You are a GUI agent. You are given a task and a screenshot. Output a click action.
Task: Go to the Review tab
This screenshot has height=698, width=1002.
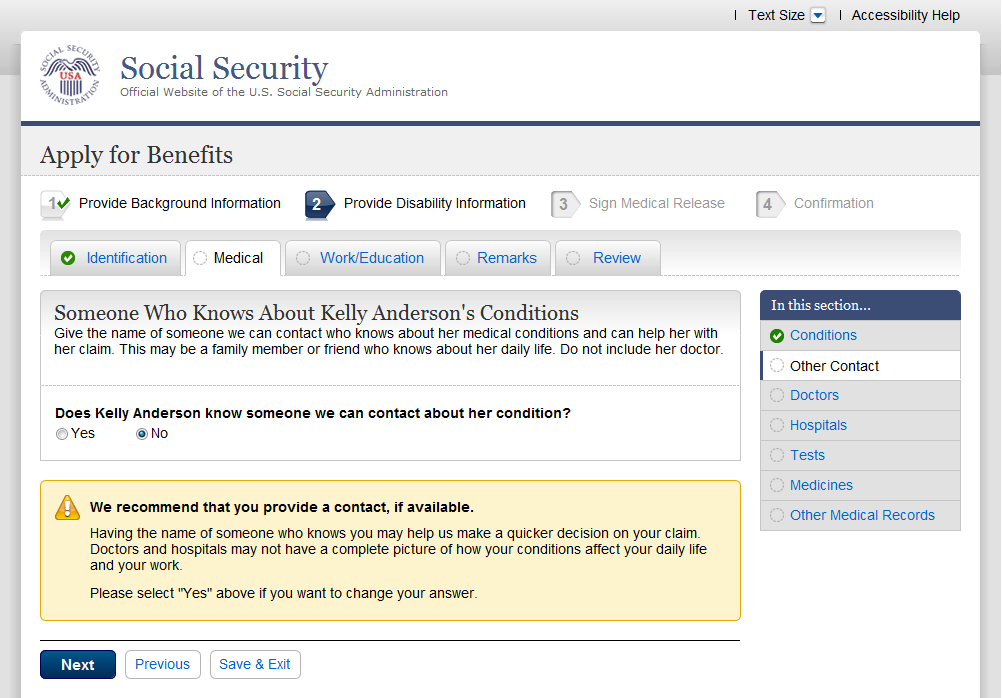tap(616, 258)
